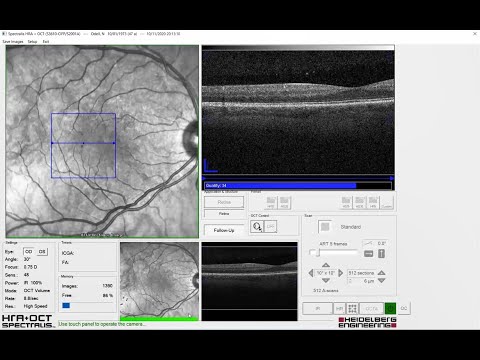Click the 'ICGA:' timer label

(x=68, y=253)
